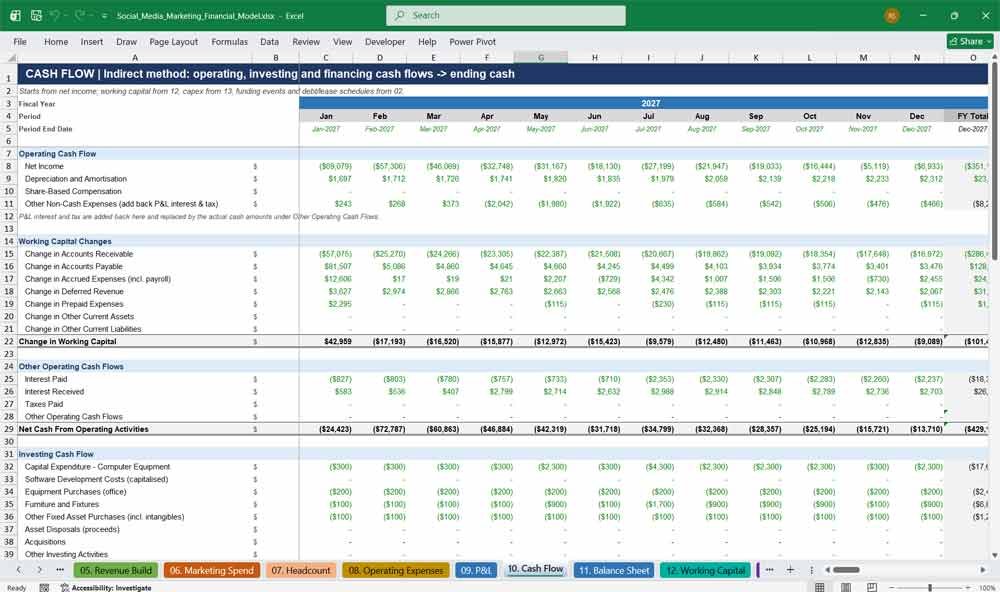This screenshot has height=592, width=1000.
Task: Click the macro recording icon in status bar
Action: tap(44, 588)
